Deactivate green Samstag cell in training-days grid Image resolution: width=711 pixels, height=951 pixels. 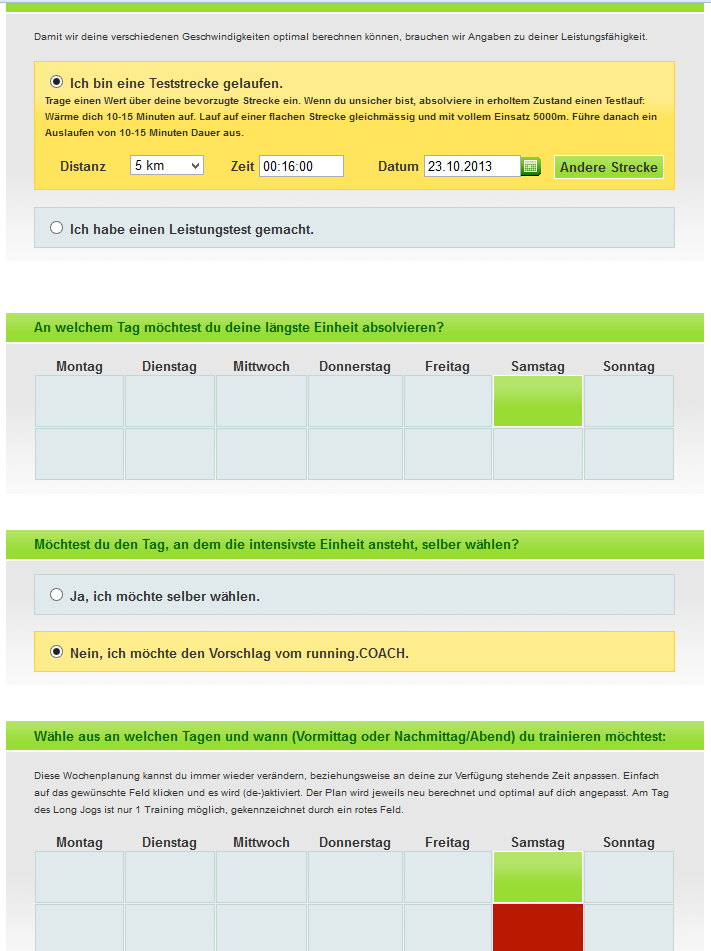click(x=538, y=877)
